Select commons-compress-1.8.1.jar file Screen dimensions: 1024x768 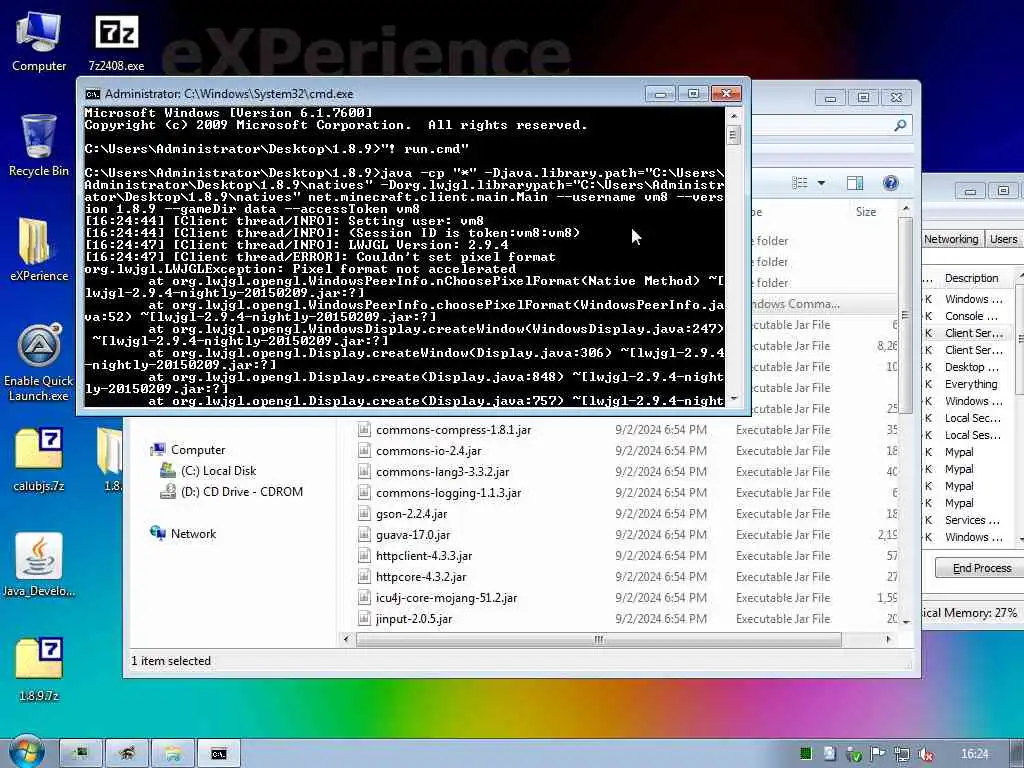coord(453,430)
